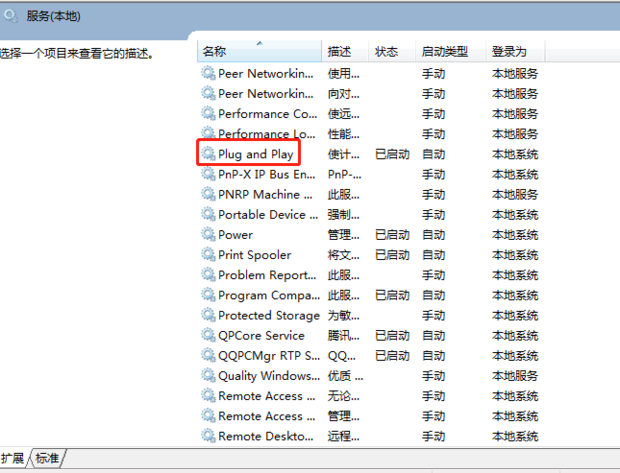Click the 服务(本地) panel title
This screenshot has height=473, width=620.
(53, 16)
